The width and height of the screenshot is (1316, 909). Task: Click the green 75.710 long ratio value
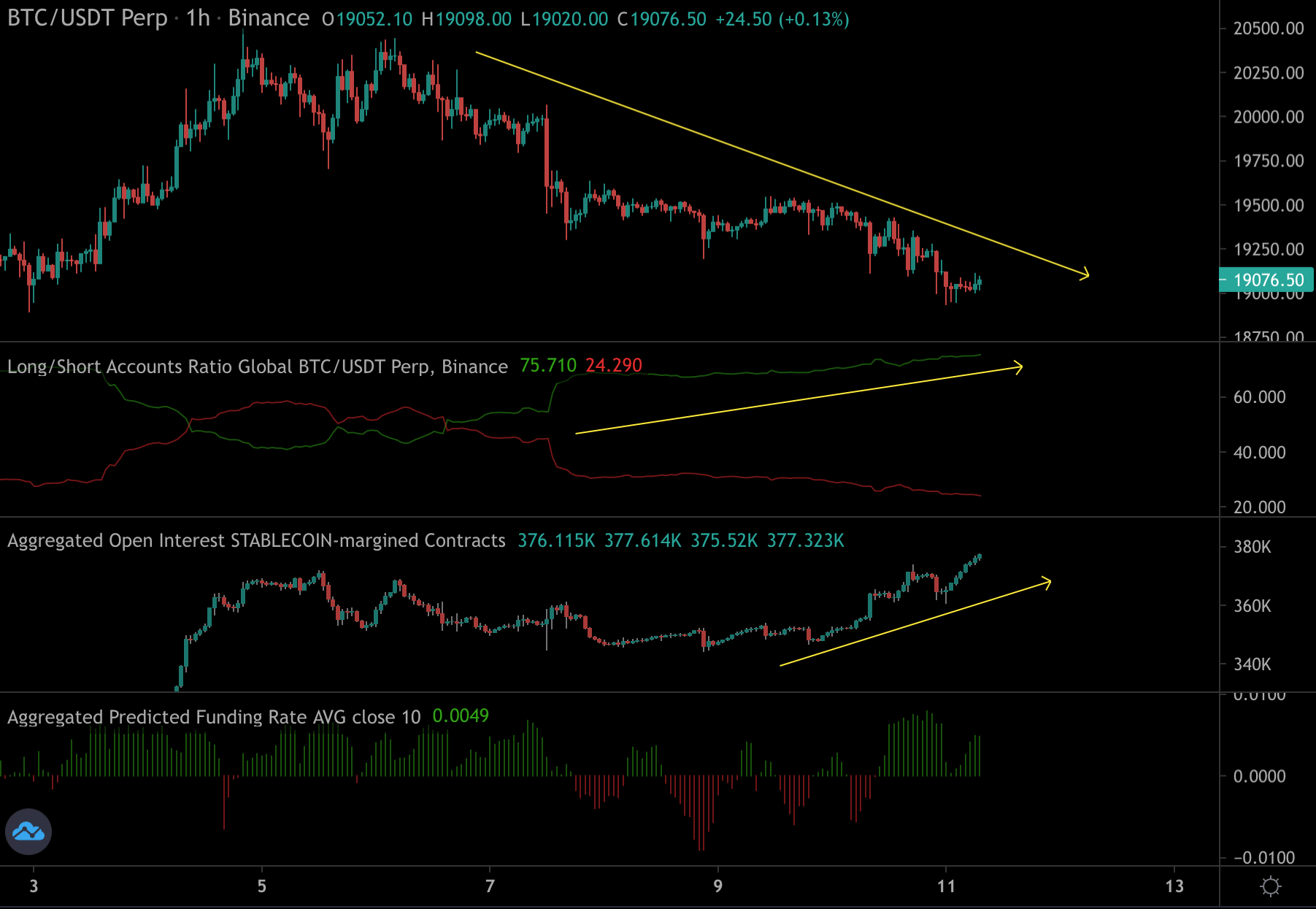pyautogui.click(x=547, y=366)
